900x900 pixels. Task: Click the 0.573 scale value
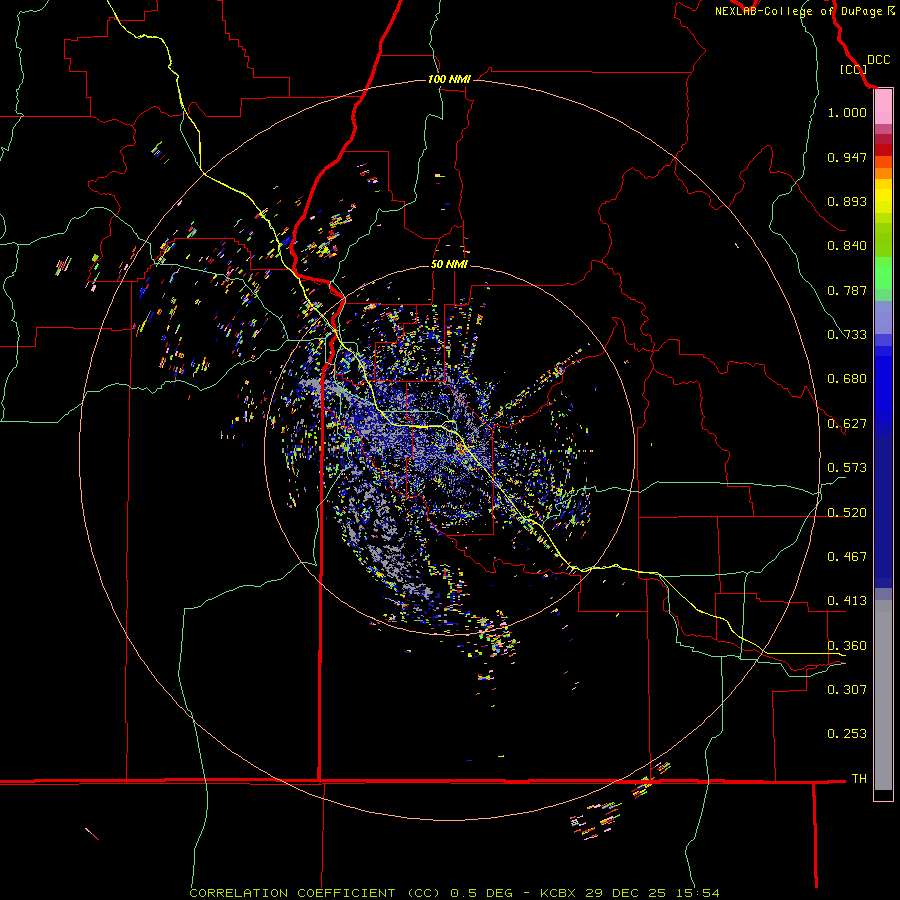[x=847, y=468]
